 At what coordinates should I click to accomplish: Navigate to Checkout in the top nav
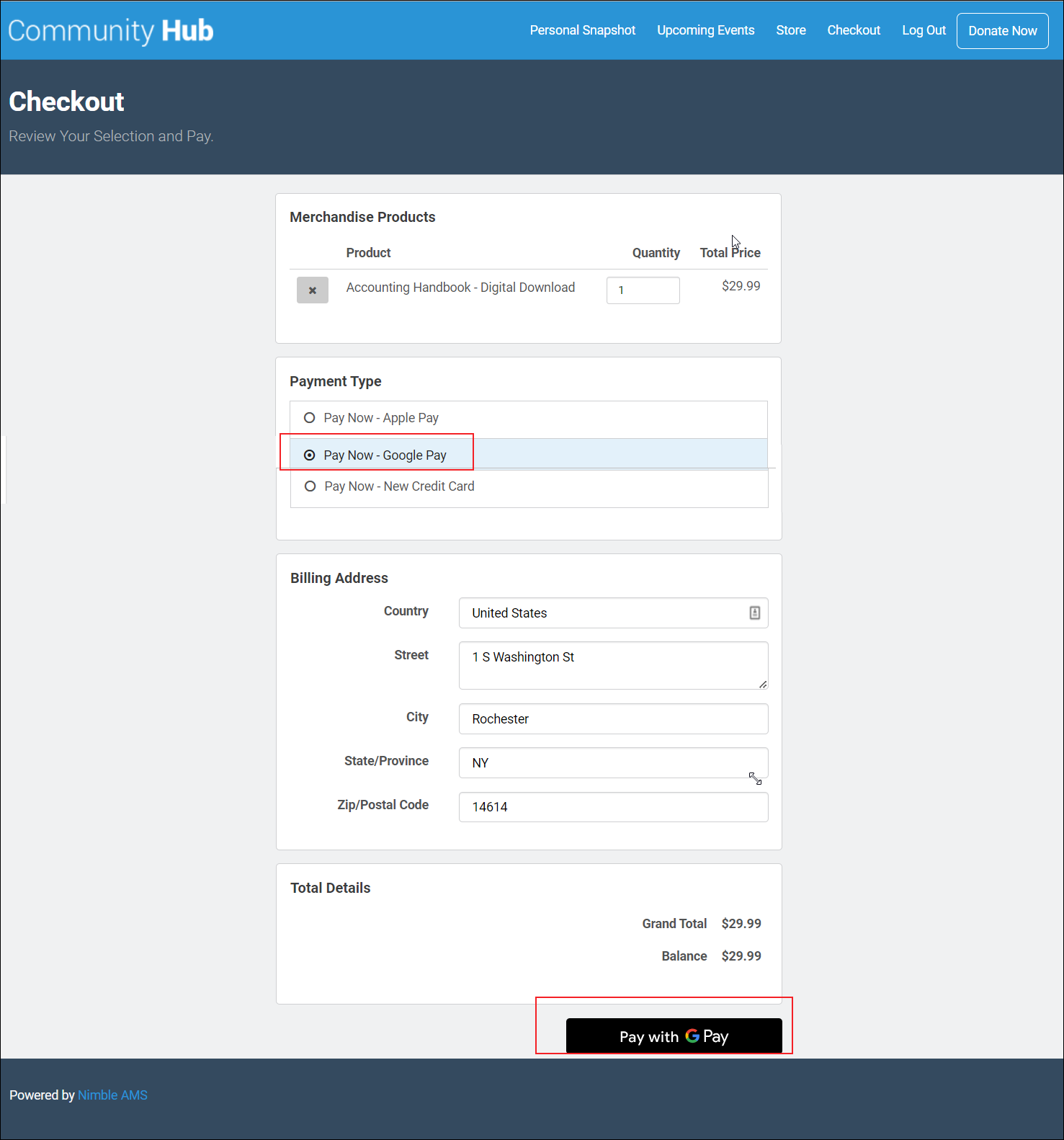coord(854,30)
